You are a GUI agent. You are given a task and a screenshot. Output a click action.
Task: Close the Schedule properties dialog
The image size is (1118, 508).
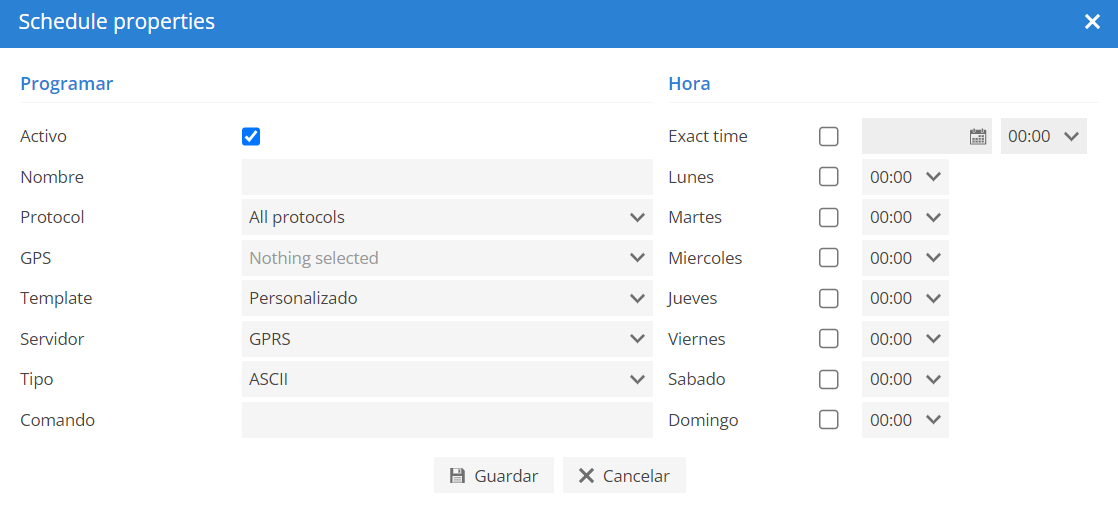(x=1092, y=22)
